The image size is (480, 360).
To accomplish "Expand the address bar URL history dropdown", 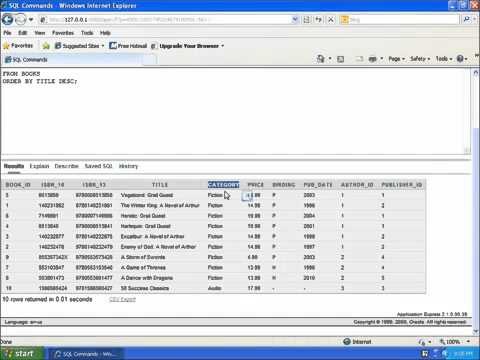I will [x=295, y=20].
